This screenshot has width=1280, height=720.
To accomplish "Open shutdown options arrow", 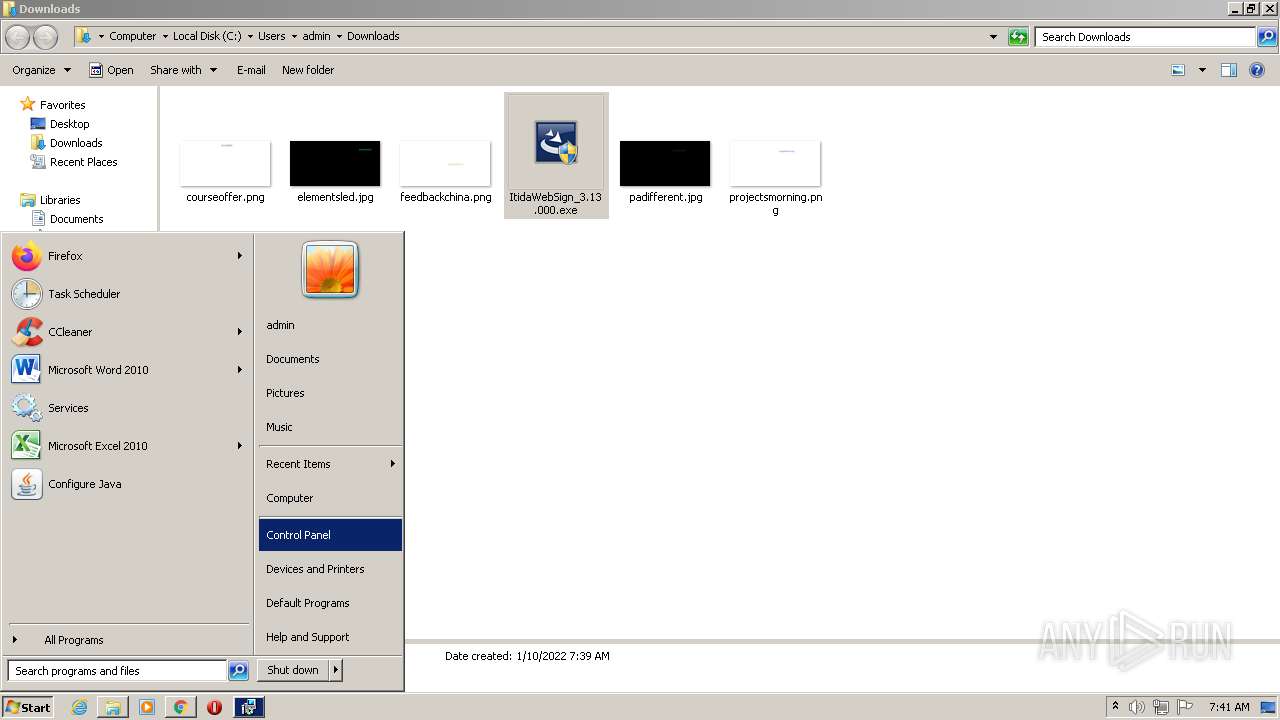I will point(336,670).
